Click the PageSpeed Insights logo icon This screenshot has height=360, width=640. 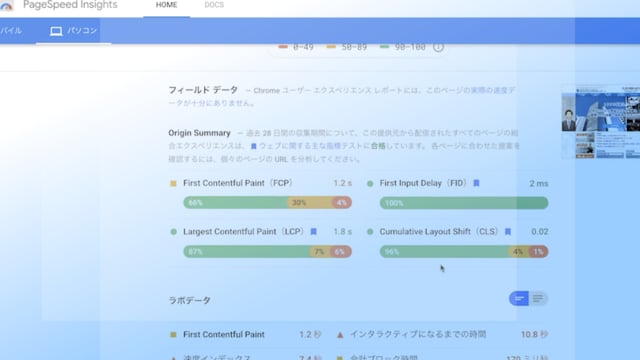(x=6, y=5)
